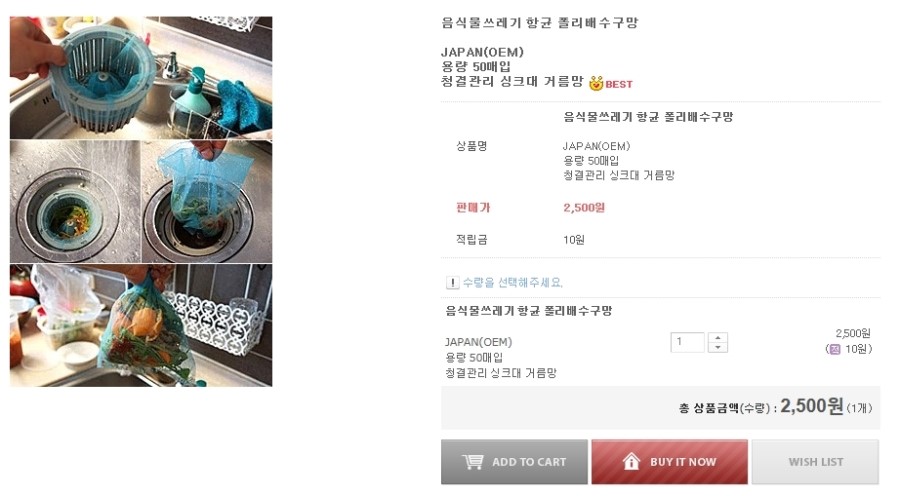The height and width of the screenshot is (496, 900).
Task: Click the product title heading at top
Action: pos(540,23)
